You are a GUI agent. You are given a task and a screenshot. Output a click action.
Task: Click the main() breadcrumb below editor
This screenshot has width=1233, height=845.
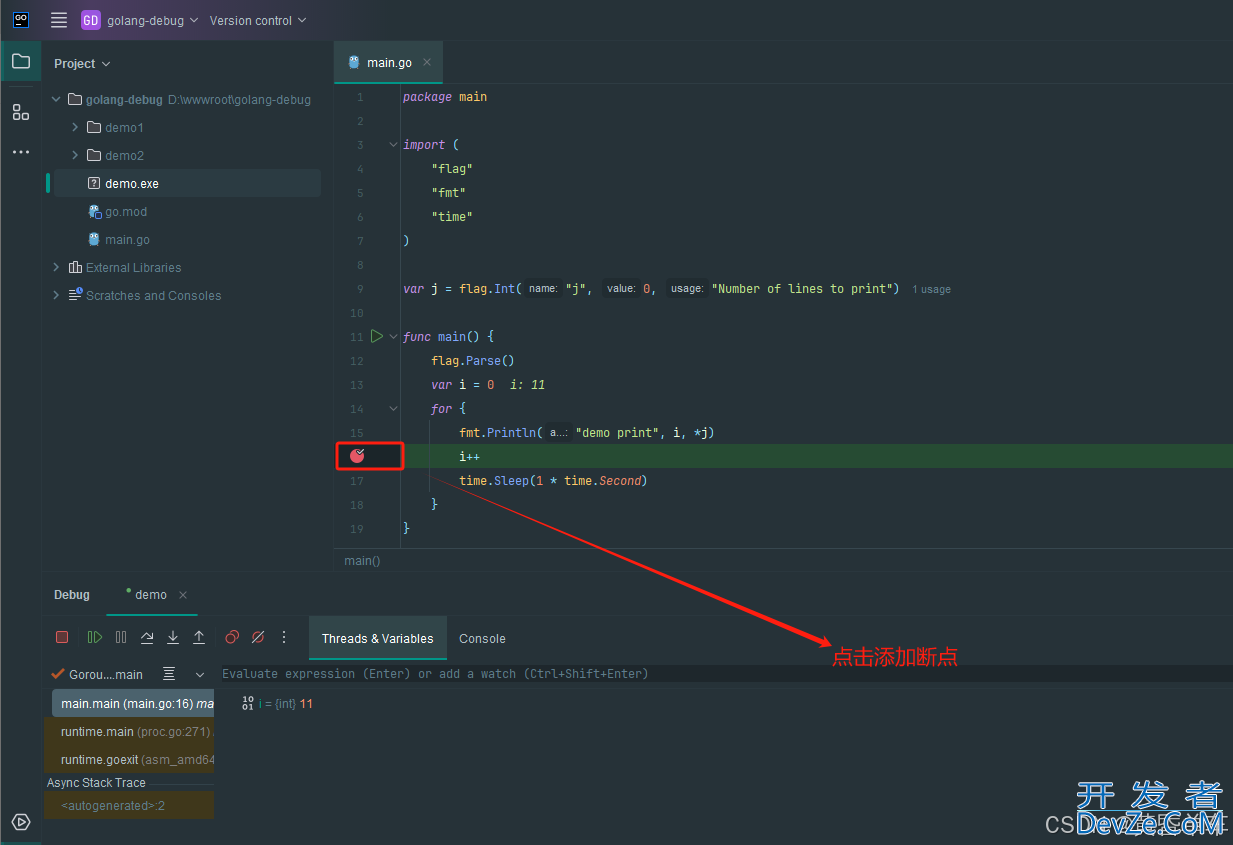pyautogui.click(x=362, y=561)
